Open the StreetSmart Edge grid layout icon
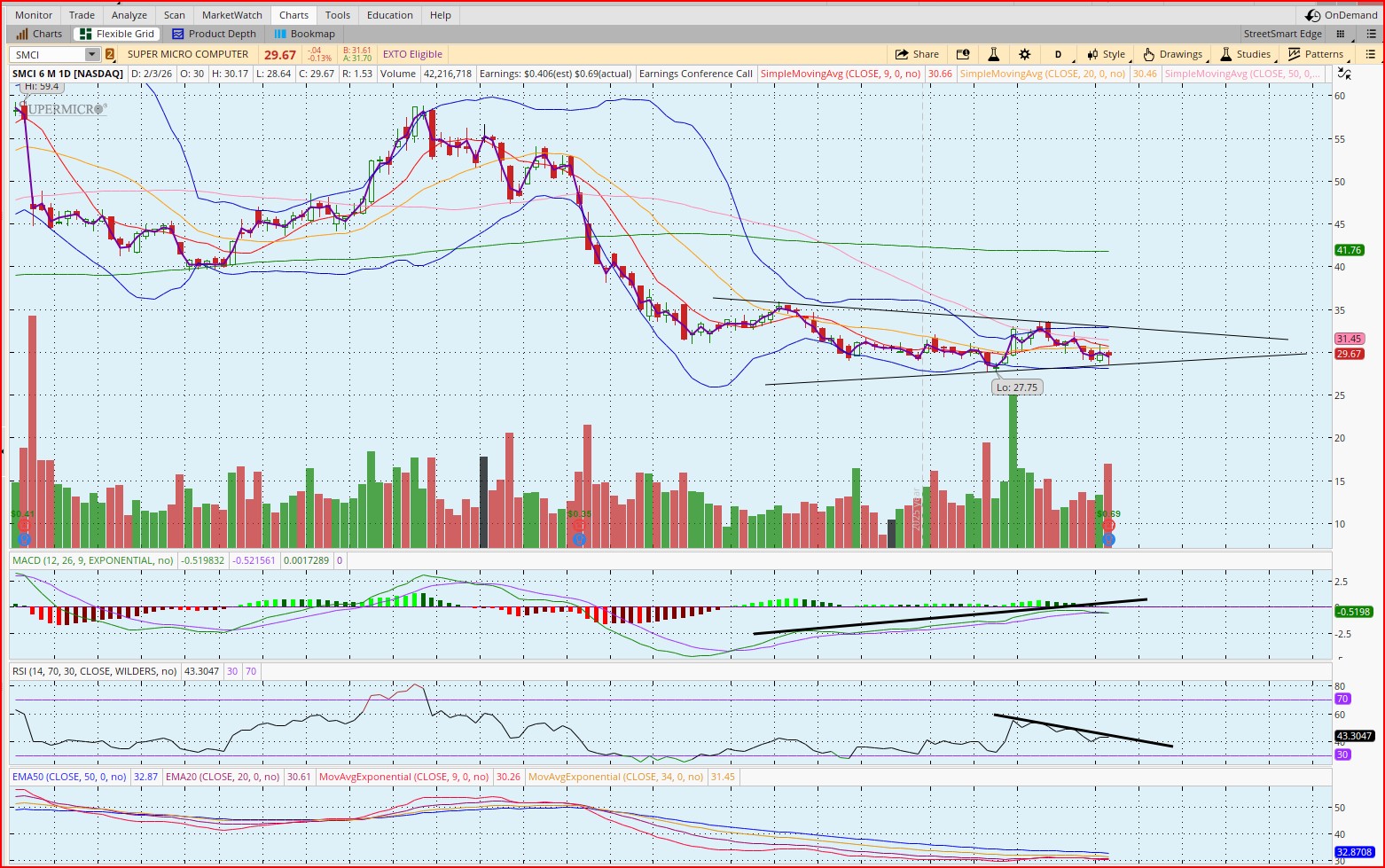This screenshot has width=1385, height=868. coord(1341,34)
